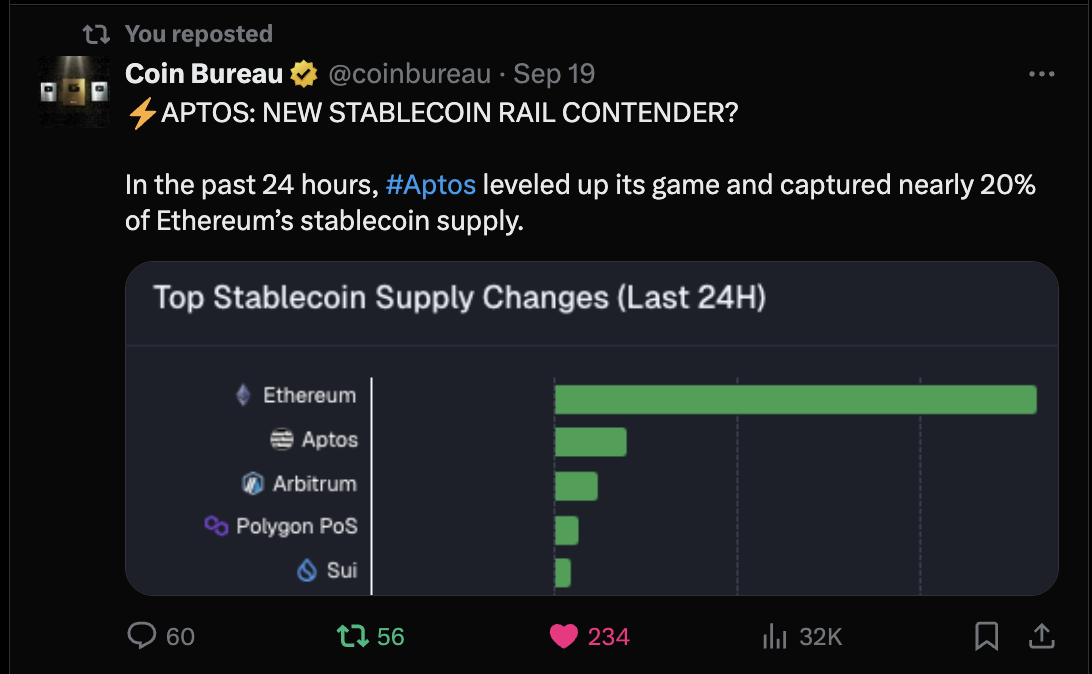Screen dimensions: 1092x674
Task: Click the Coin Bureau display name
Action: 204,74
